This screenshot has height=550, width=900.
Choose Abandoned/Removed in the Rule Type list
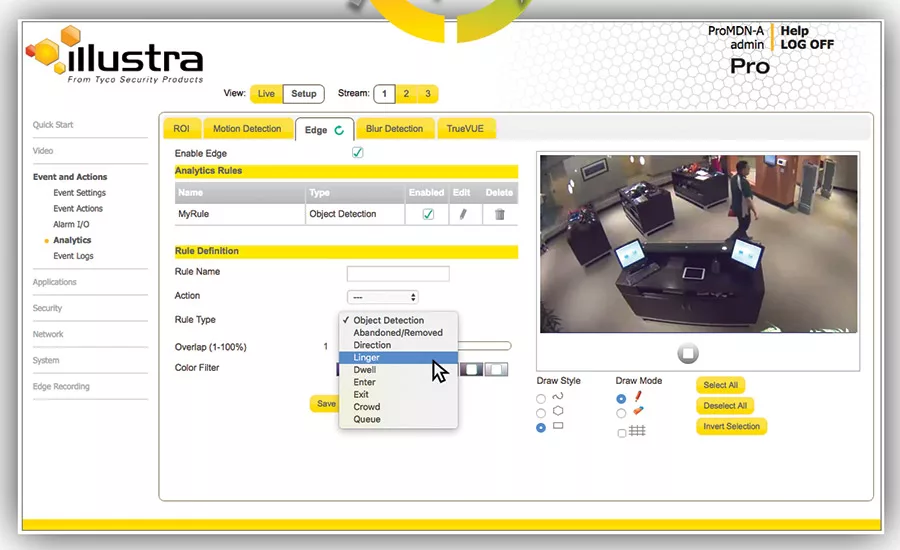click(x=398, y=332)
